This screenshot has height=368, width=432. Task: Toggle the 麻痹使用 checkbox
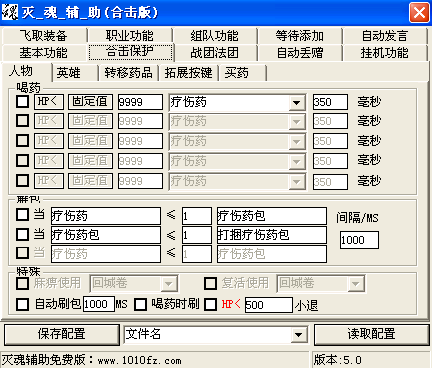[22, 284]
